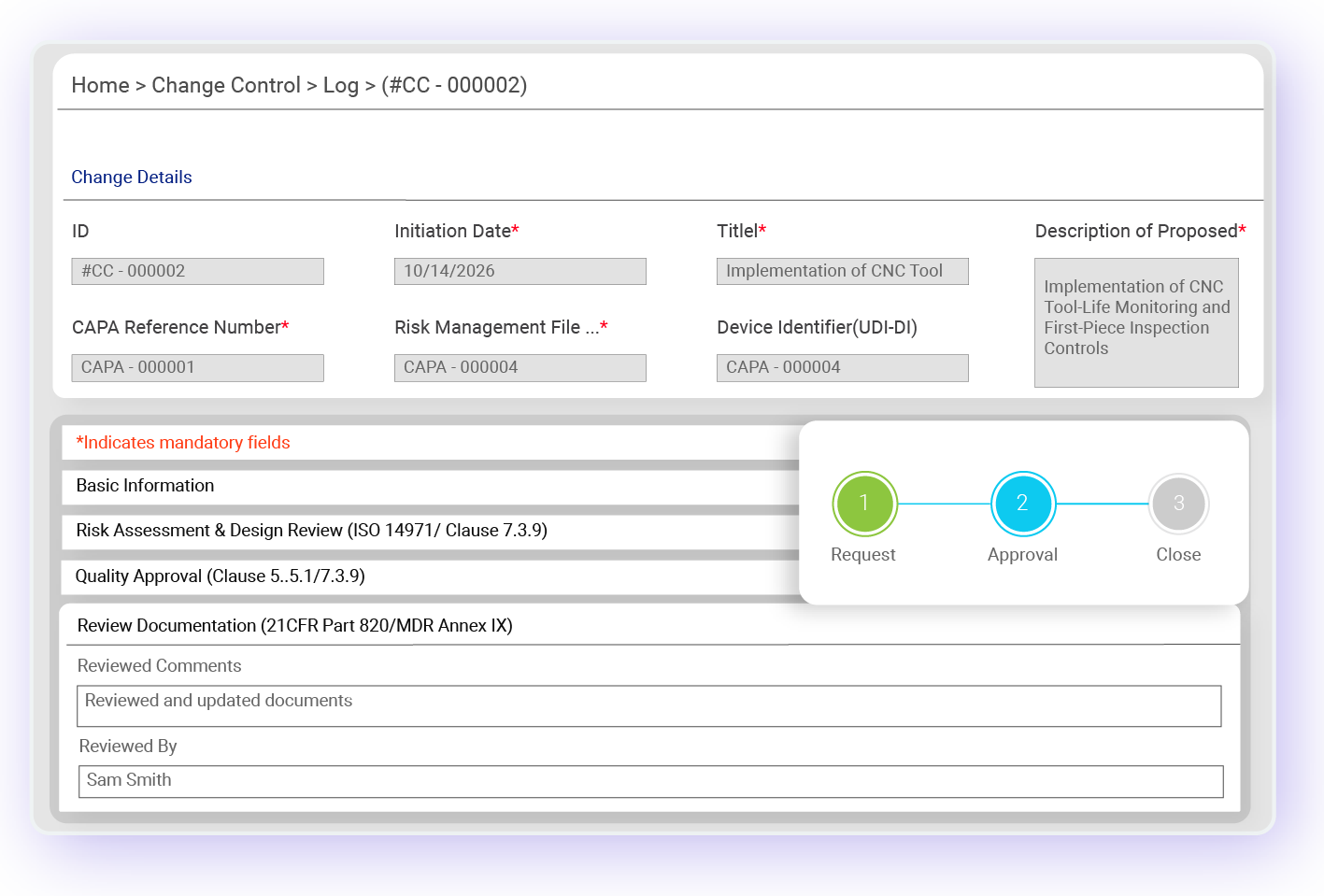Expand the Basic Information section
Viewport: 1324px width, 896px height.
pyautogui.click(x=431, y=486)
